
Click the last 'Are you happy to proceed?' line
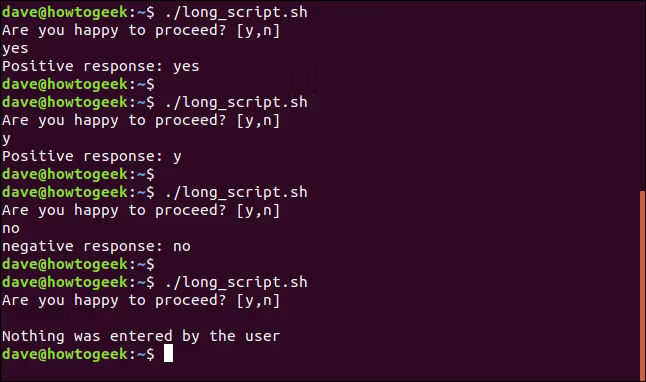coord(141,300)
